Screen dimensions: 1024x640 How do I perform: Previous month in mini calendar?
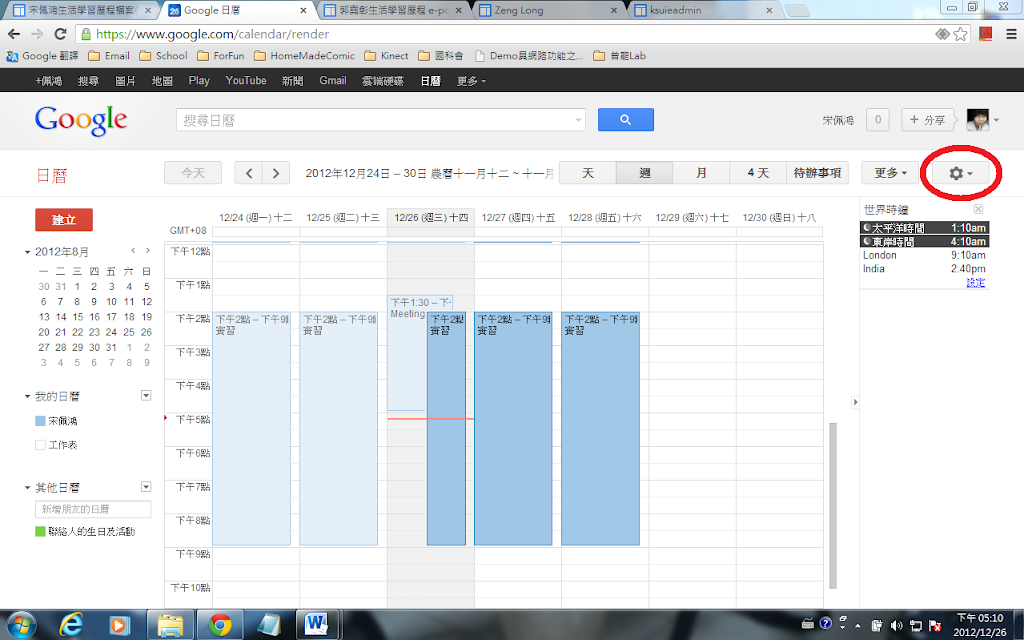(x=133, y=251)
